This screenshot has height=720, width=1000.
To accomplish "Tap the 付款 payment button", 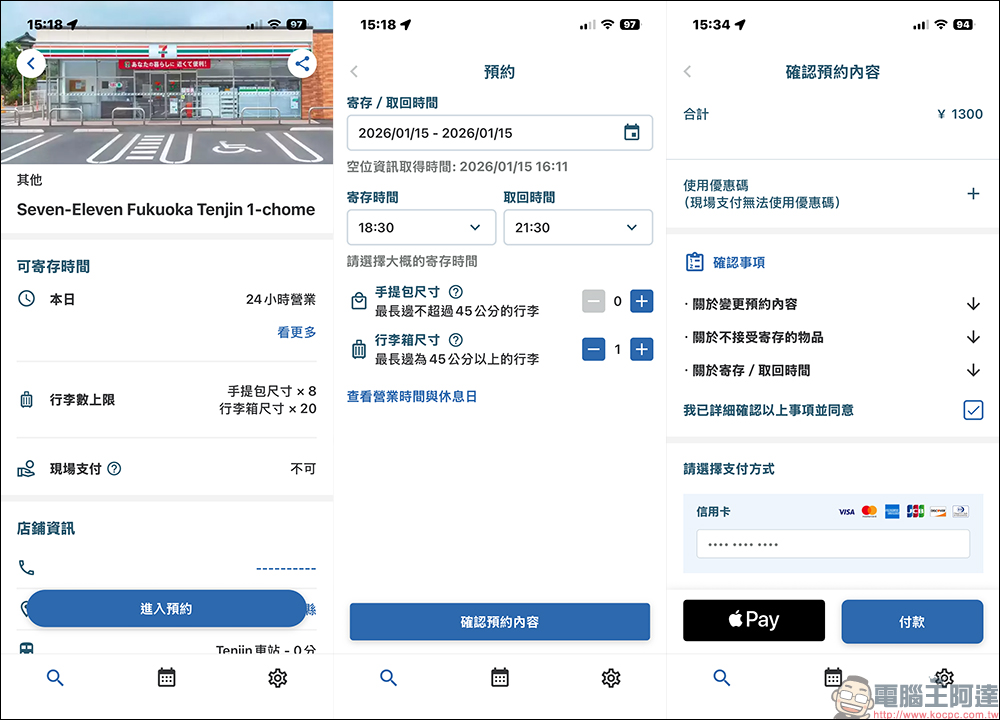I will coord(912,620).
